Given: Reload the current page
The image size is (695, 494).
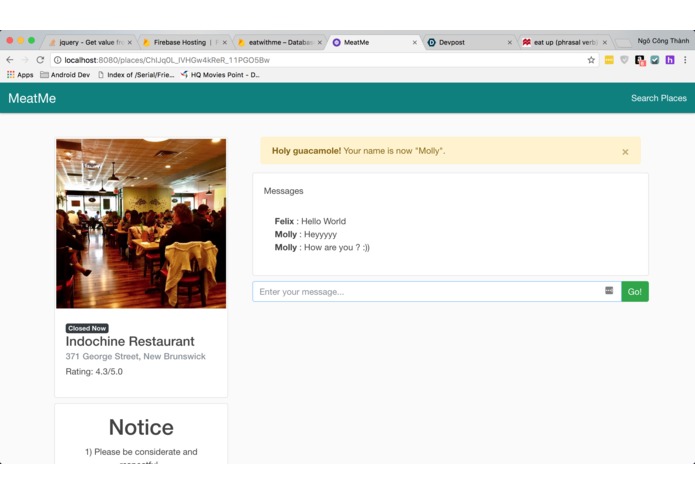Looking at the screenshot, I should point(40,60).
